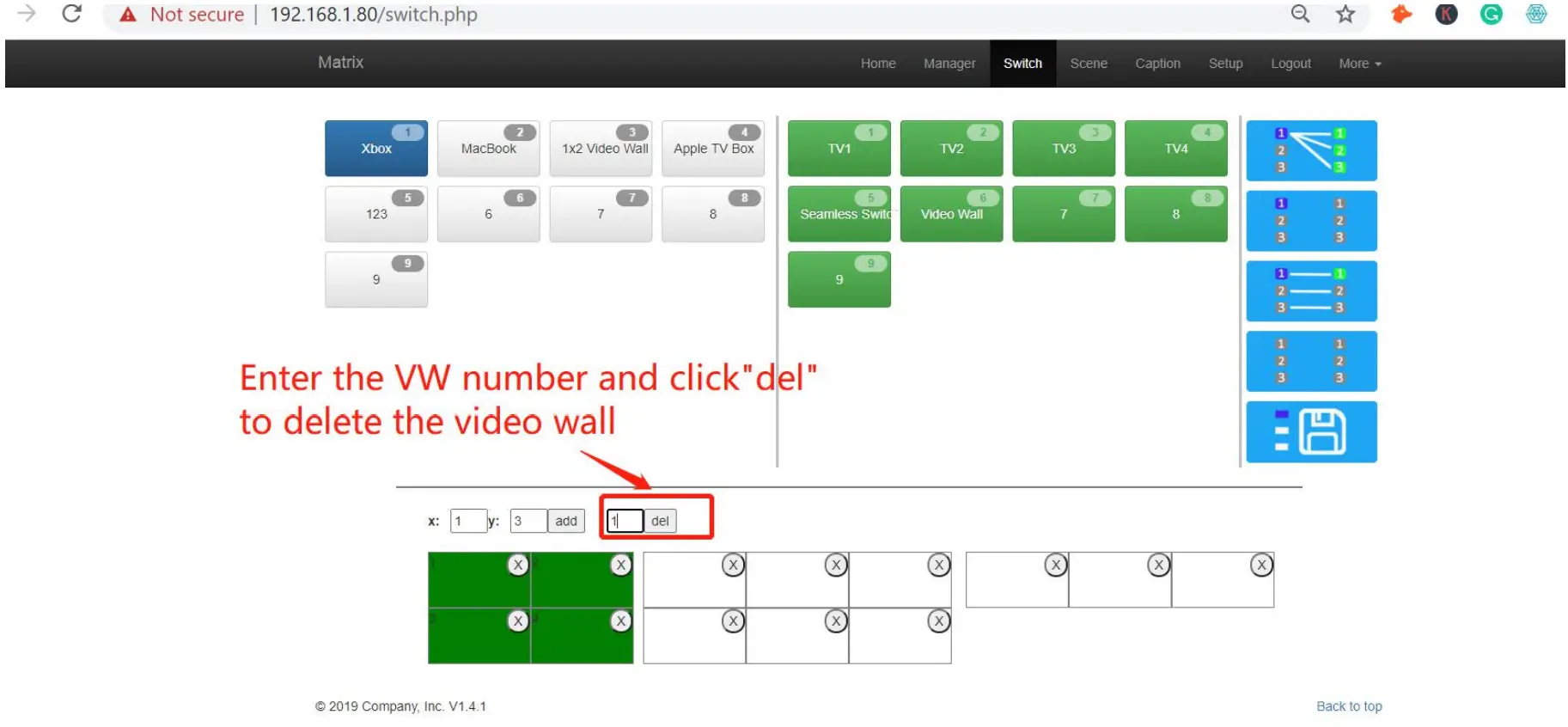Click the Not secure warning icon
Image resolution: width=1568 pixels, height=727 pixels.
[128, 15]
